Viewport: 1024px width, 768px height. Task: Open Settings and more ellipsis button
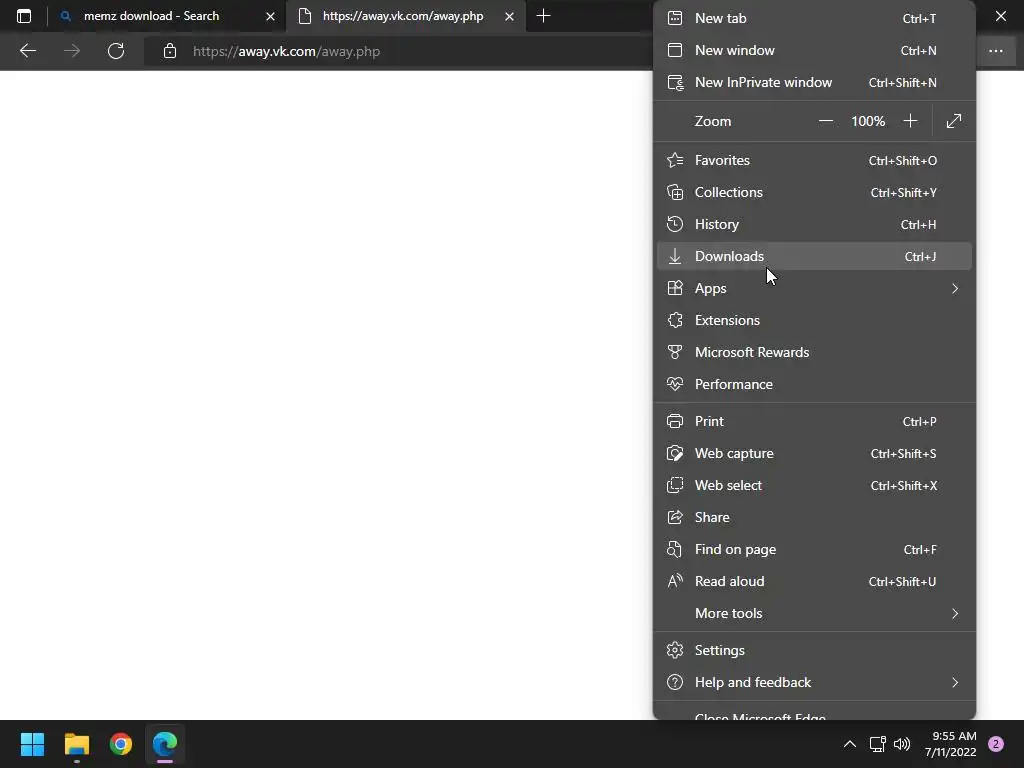pyautogui.click(x=995, y=51)
